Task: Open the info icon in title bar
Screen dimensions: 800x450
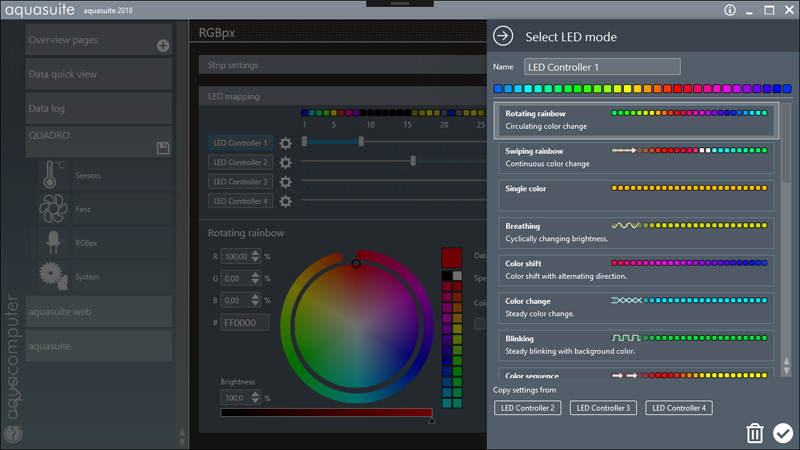Action: coord(730,10)
